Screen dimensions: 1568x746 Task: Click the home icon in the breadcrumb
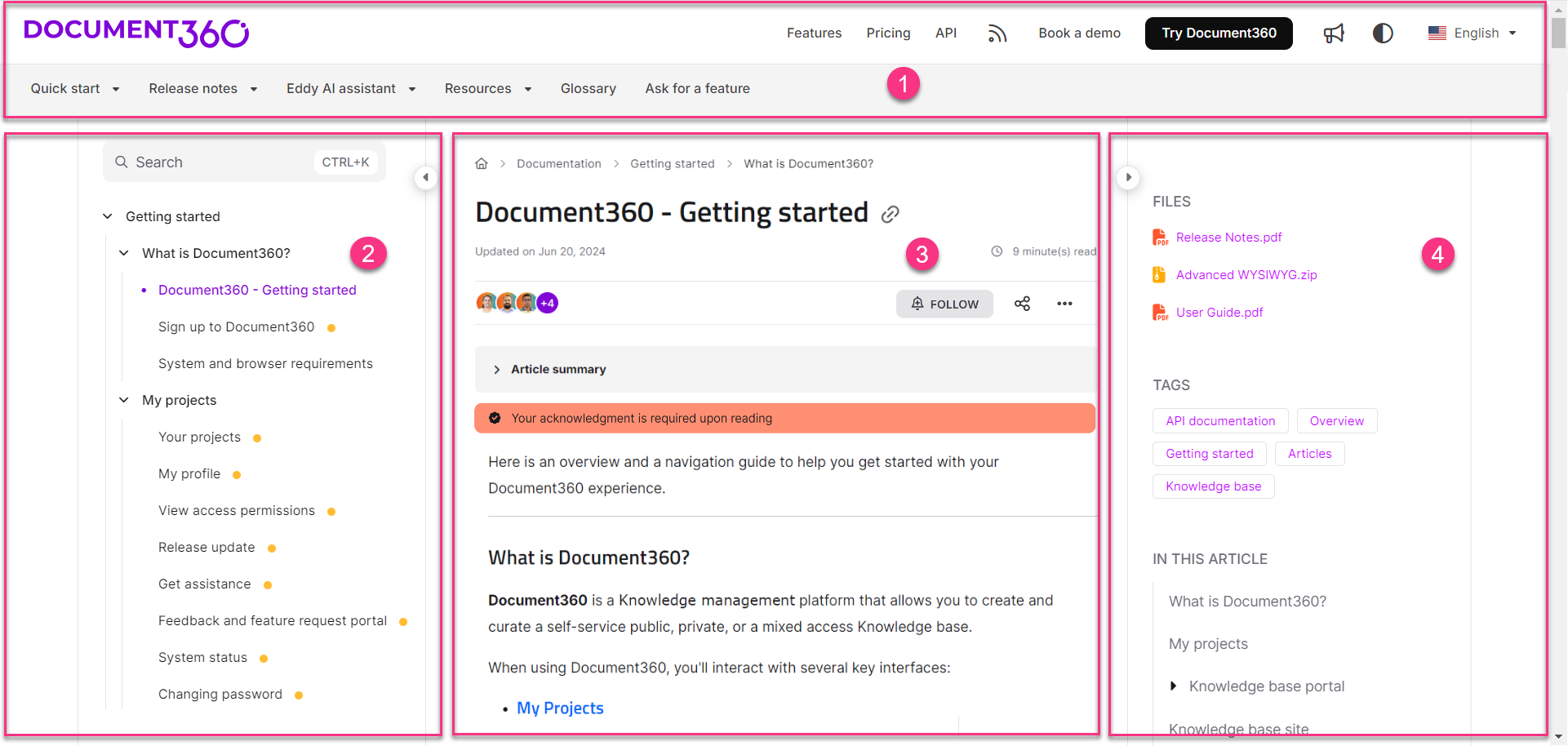tap(482, 163)
